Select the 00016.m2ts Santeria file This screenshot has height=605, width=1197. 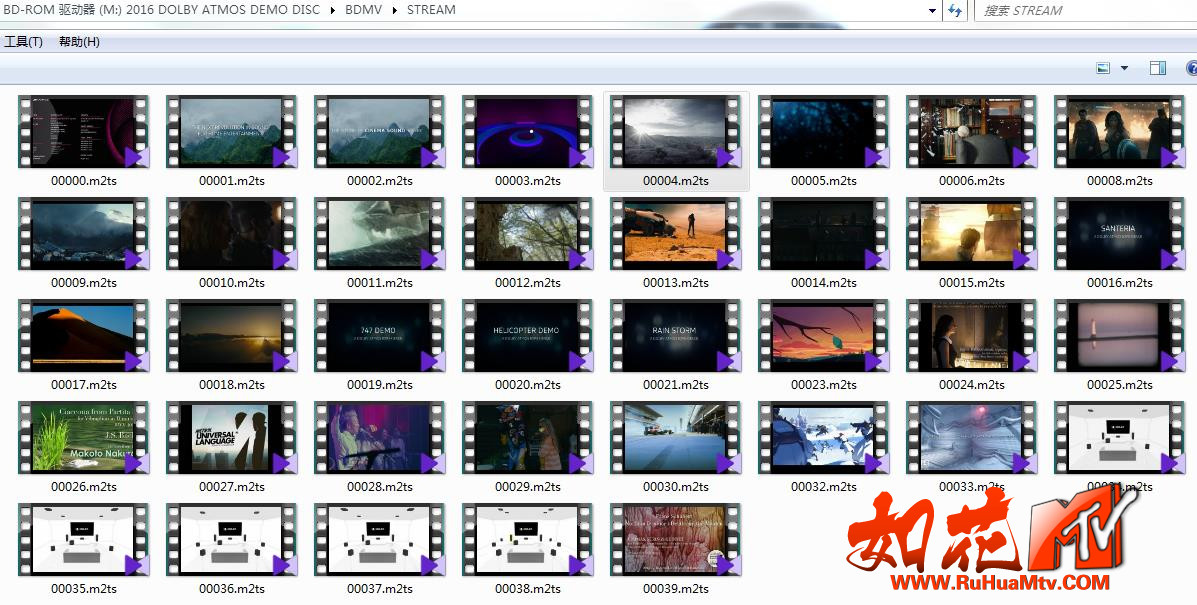[x=1119, y=235]
